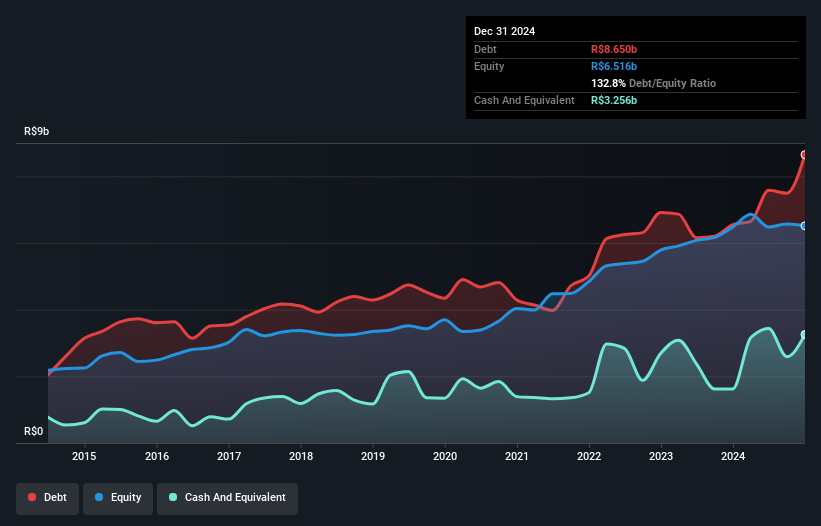
Task: Click the R$0 y-axis label
Action: click(34, 431)
